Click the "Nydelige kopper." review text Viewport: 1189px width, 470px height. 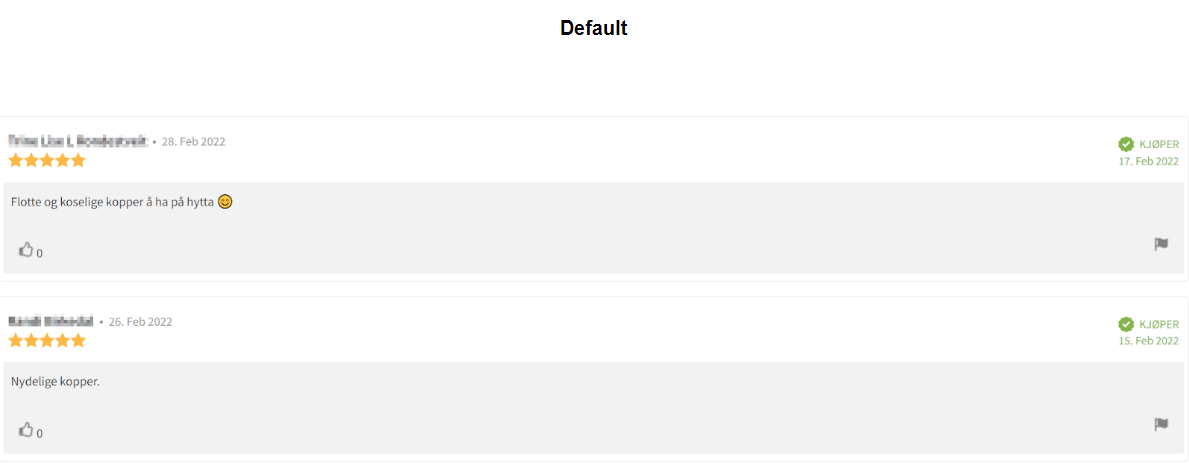coord(56,382)
